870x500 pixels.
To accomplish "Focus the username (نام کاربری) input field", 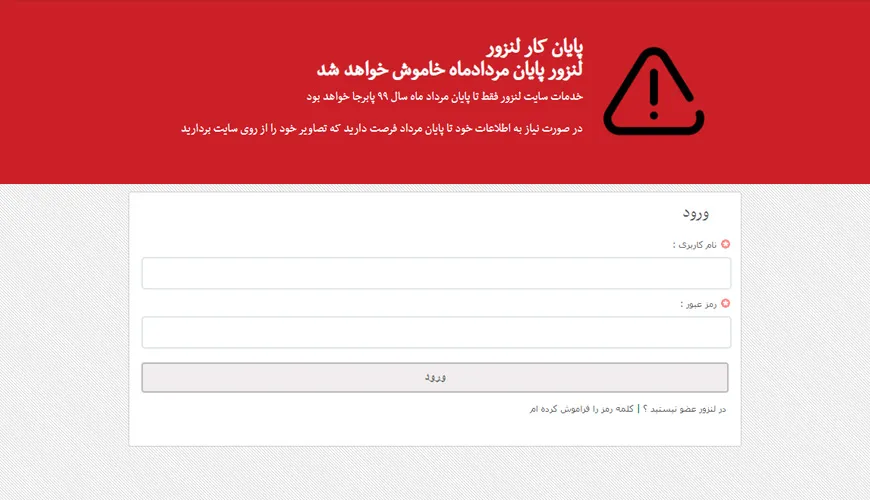I will [436, 273].
